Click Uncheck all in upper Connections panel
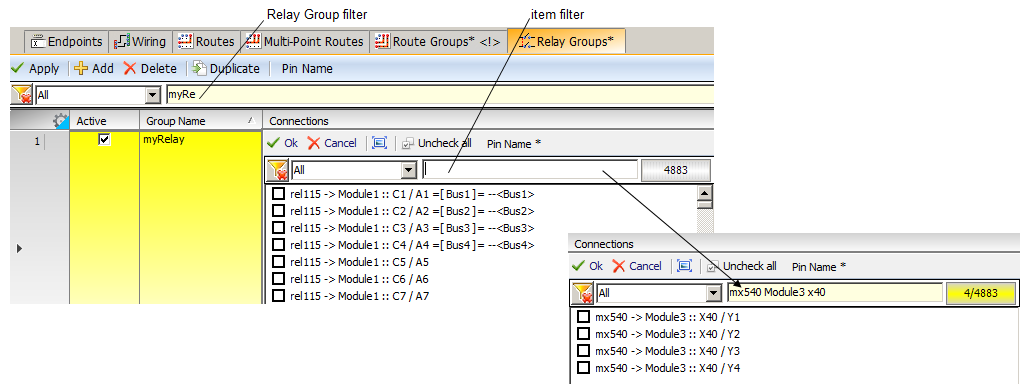Viewport: 1024px width, 384px height. (436, 143)
